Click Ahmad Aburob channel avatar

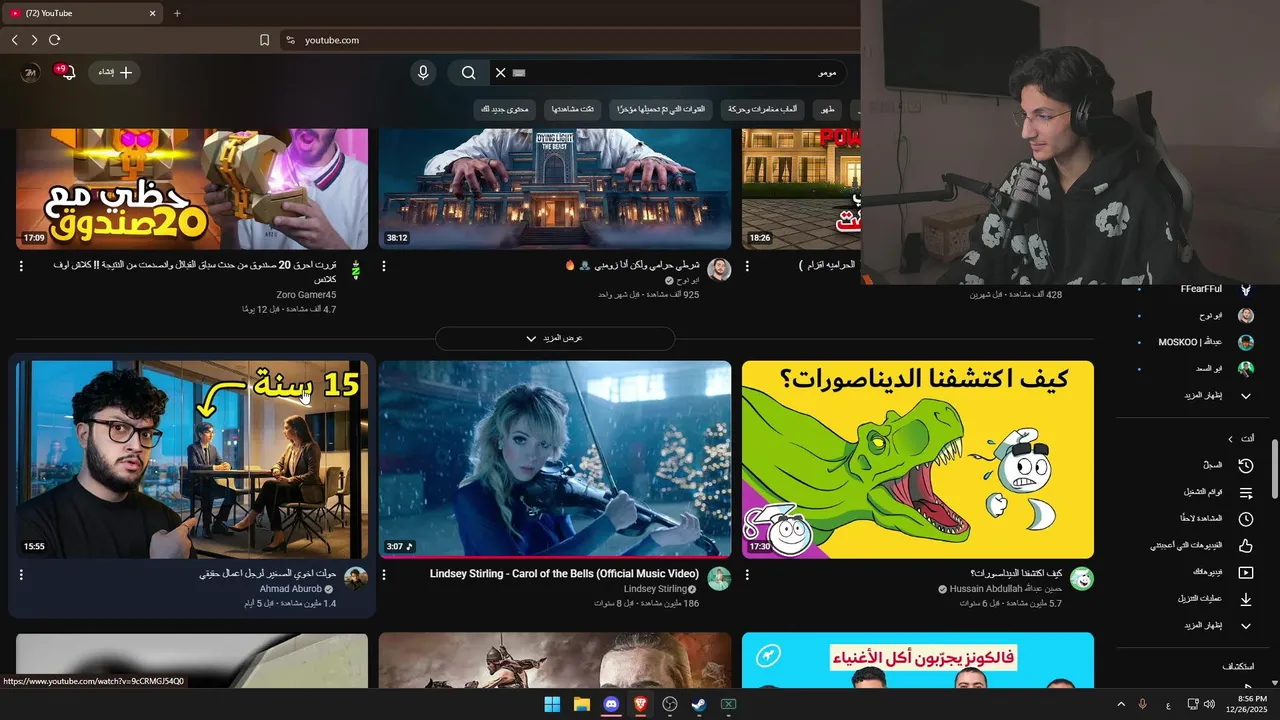pos(356,578)
